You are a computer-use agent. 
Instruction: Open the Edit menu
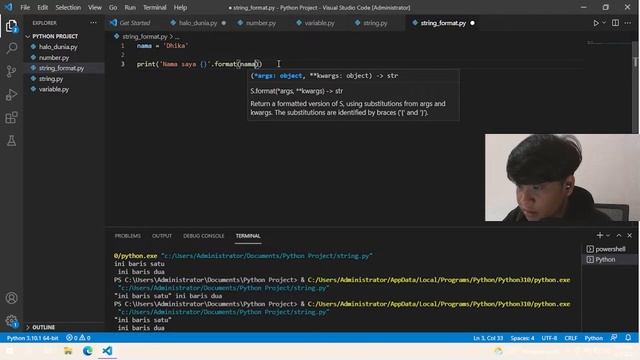pyautogui.click(x=42, y=7)
